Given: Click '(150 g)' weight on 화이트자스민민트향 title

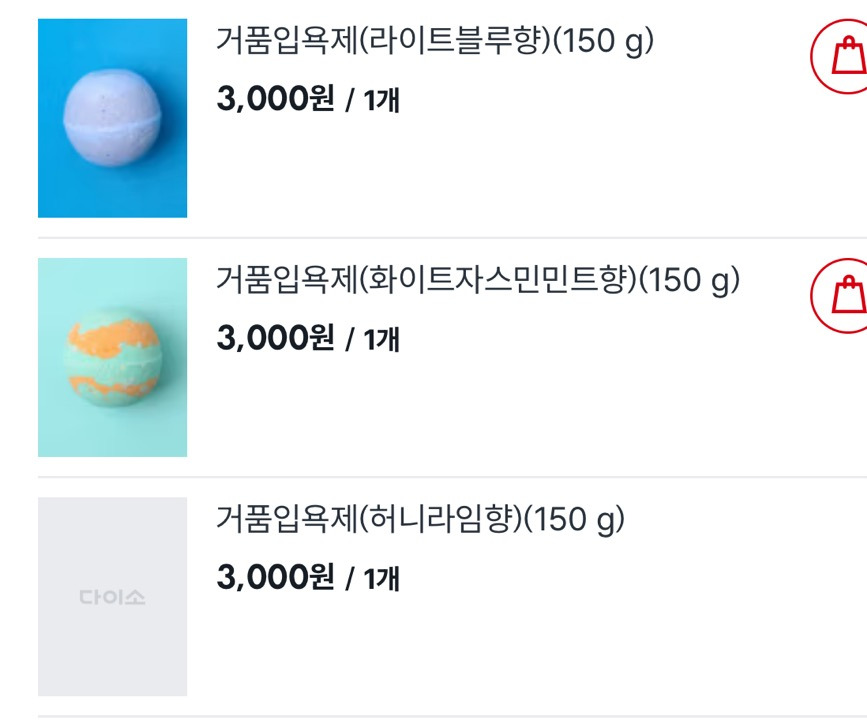Looking at the screenshot, I should click(x=689, y=281).
